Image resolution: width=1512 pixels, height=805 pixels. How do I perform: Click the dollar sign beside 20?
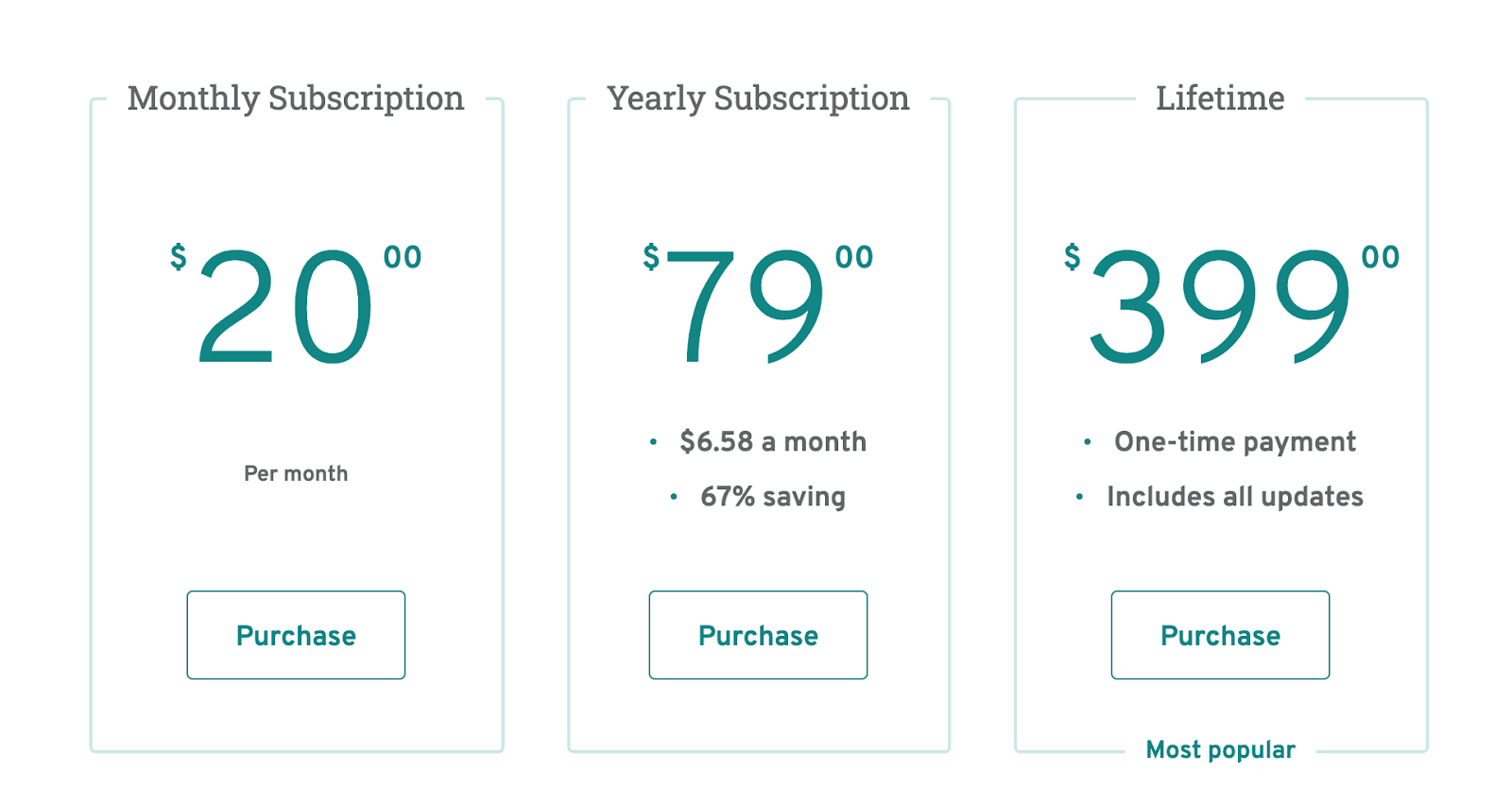178,256
